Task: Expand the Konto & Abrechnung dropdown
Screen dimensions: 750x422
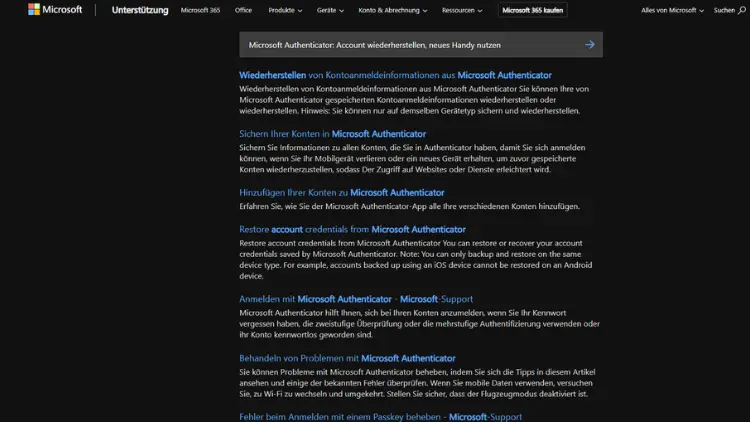Action: pyautogui.click(x=393, y=10)
